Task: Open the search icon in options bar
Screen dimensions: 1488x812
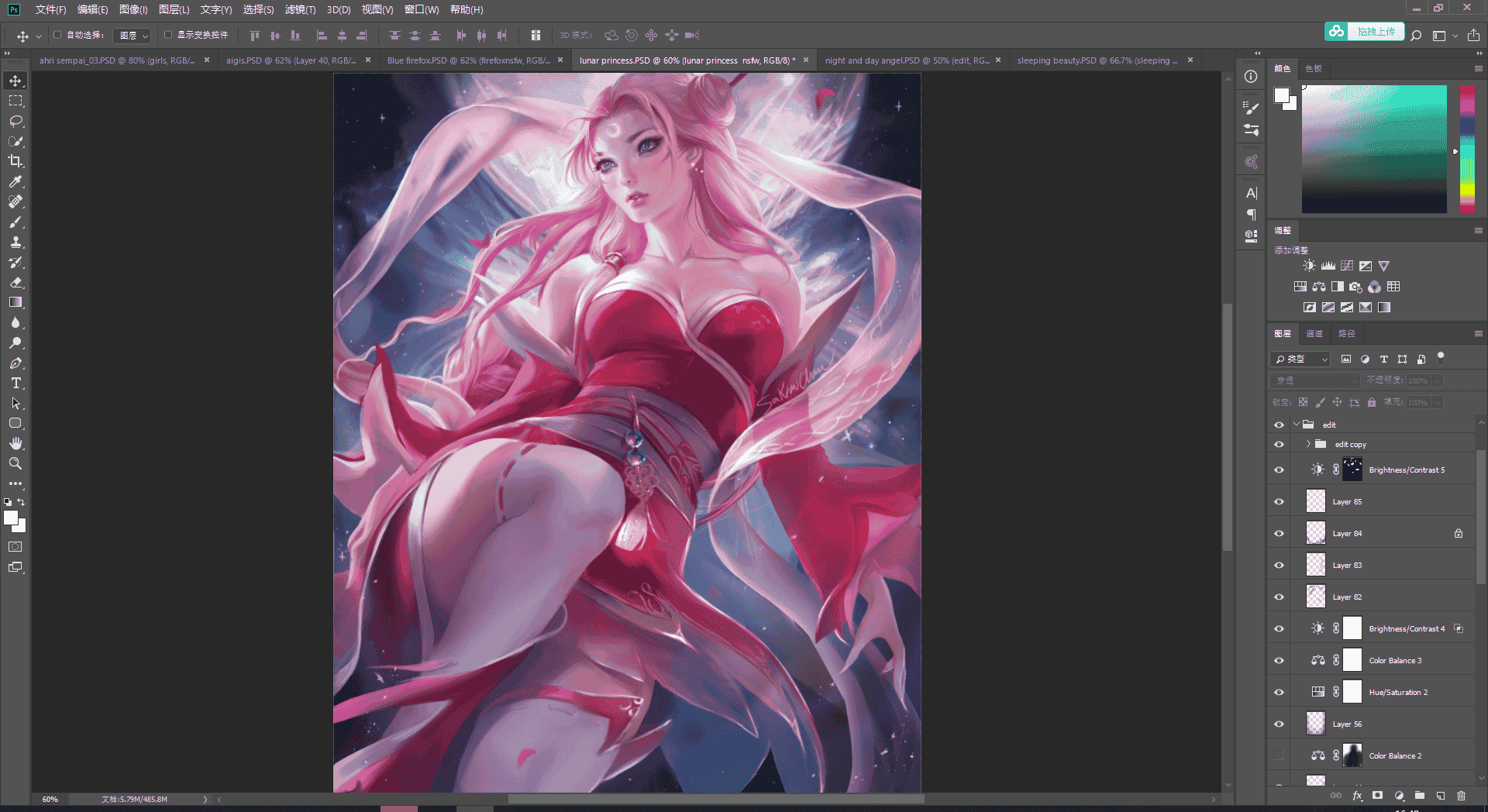Action: [x=1416, y=36]
